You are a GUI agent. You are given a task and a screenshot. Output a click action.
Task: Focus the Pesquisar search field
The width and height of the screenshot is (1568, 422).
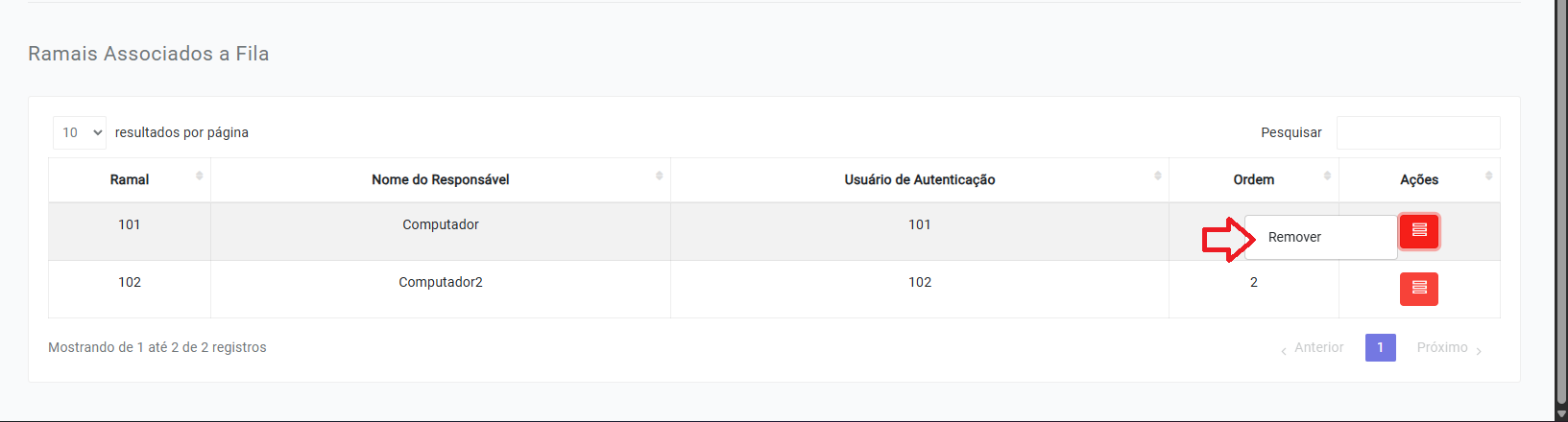(1418, 132)
